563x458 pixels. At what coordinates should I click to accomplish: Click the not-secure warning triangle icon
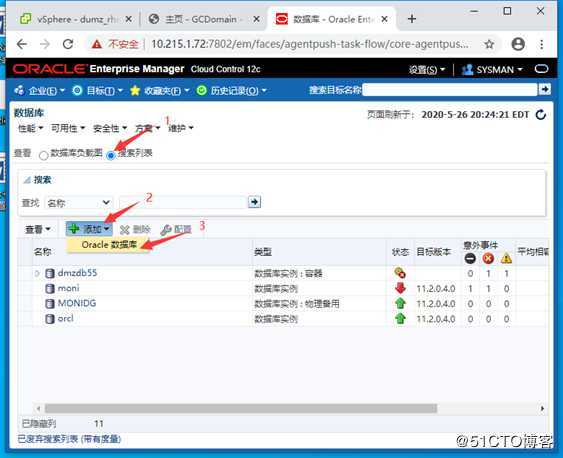pos(97,44)
